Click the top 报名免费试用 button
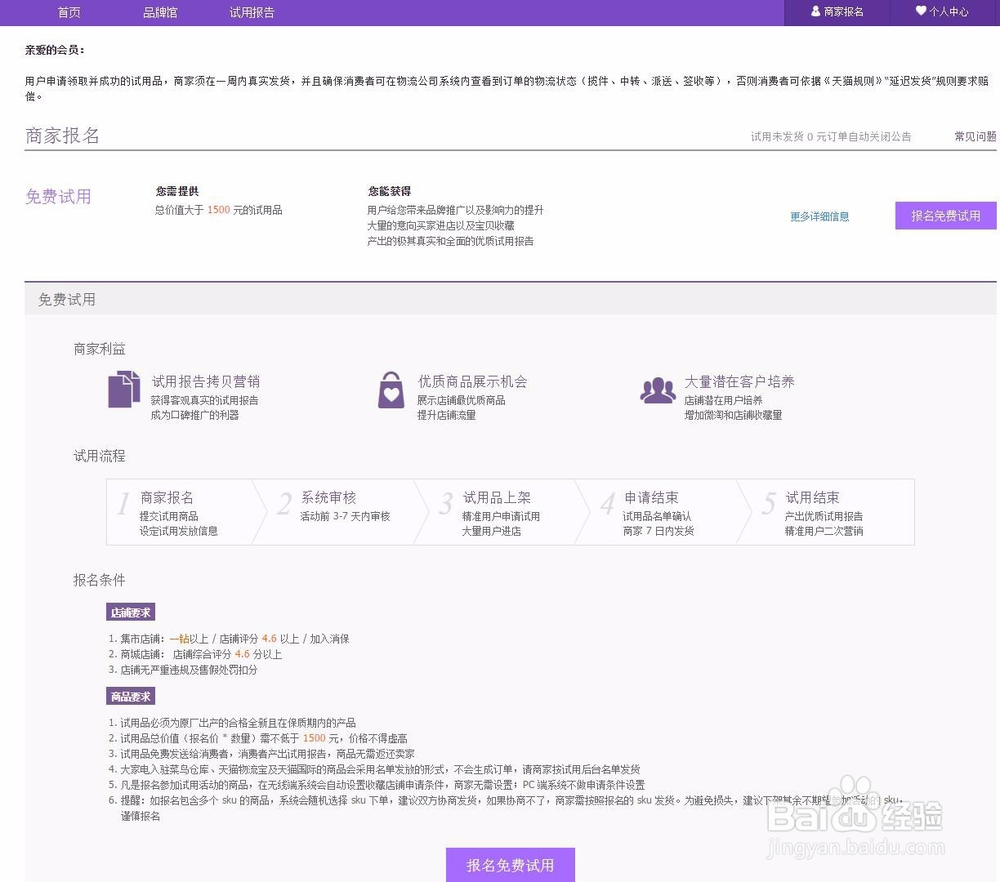 tap(945, 216)
